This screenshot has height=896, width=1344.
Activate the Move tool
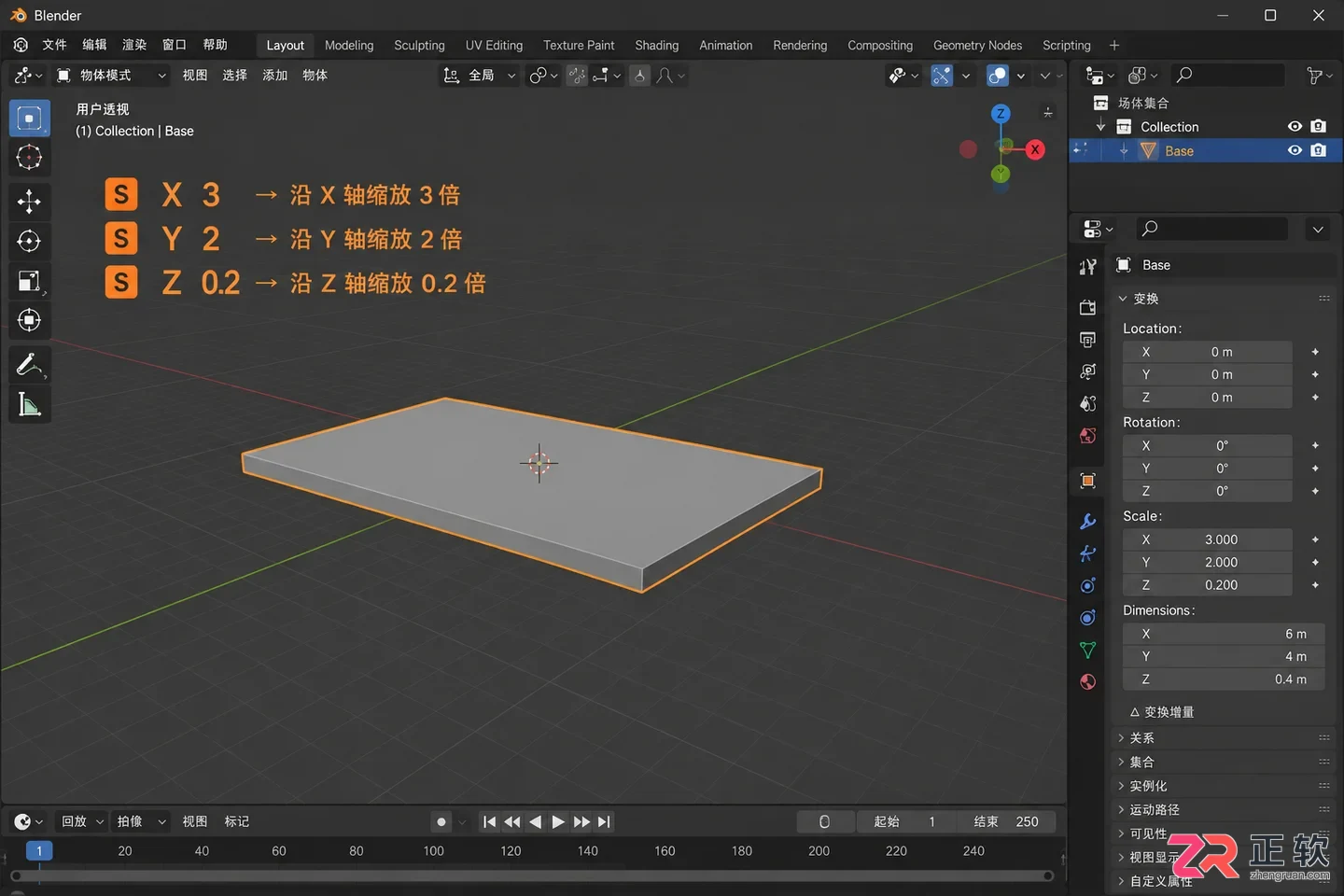click(30, 201)
